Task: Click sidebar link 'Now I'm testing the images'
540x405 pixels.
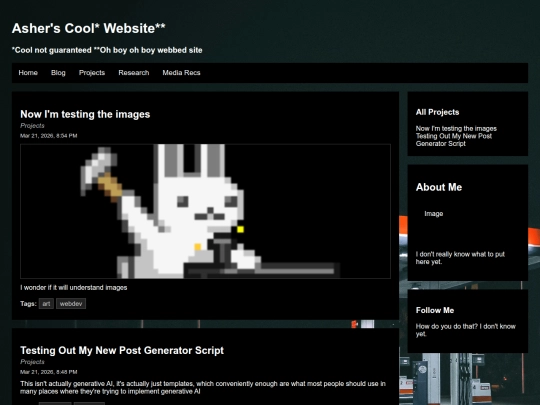Action: [456, 128]
